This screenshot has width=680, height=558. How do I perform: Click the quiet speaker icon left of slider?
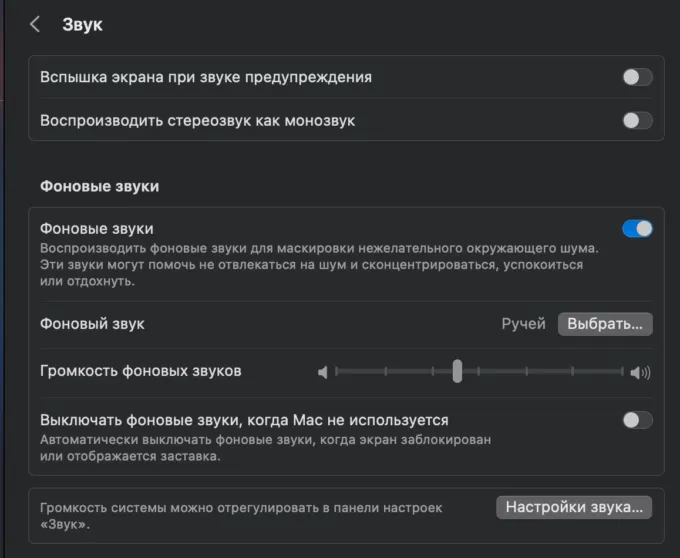322,373
